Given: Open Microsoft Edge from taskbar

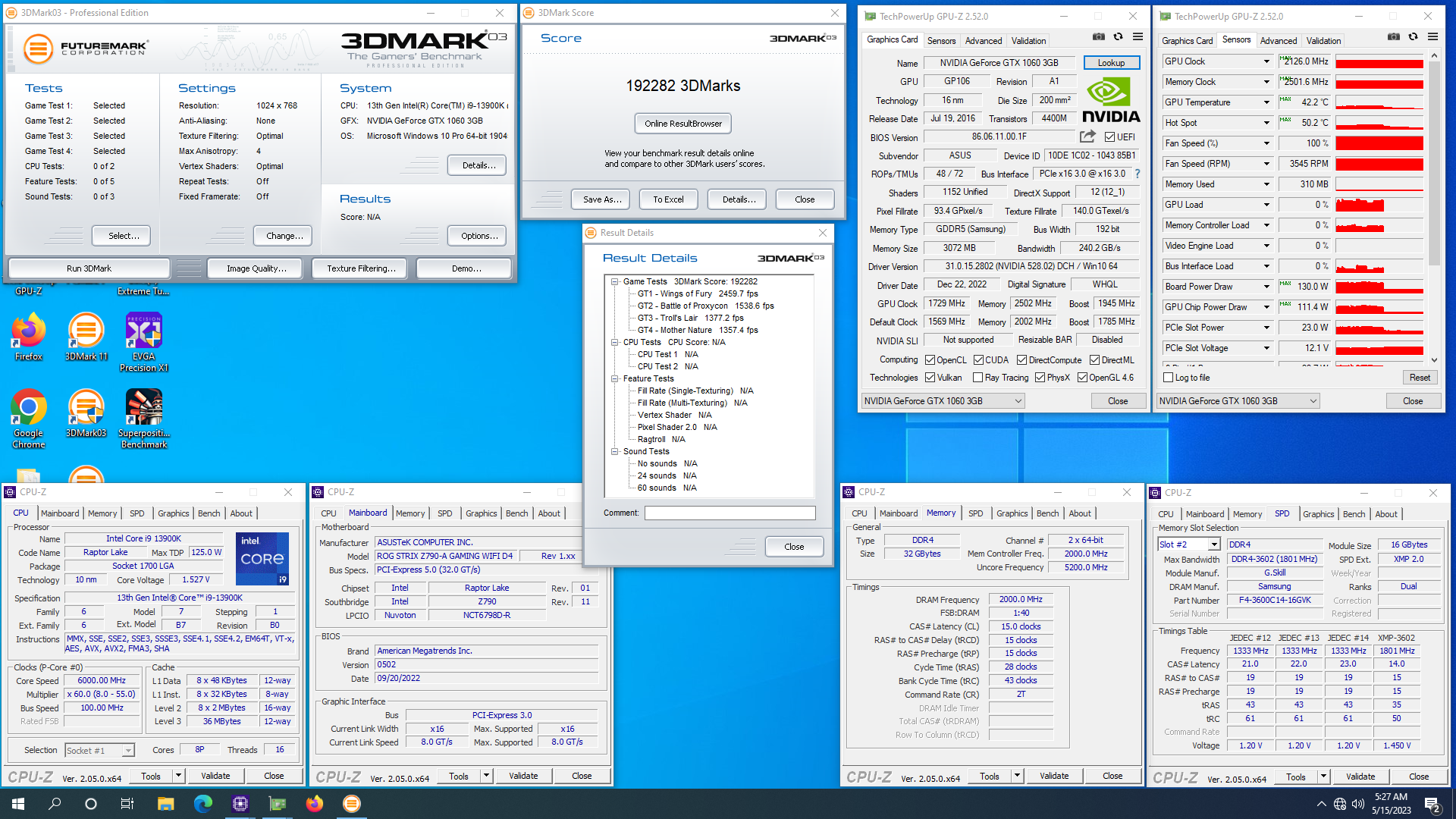Looking at the screenshot, I should tap(202, 804).
